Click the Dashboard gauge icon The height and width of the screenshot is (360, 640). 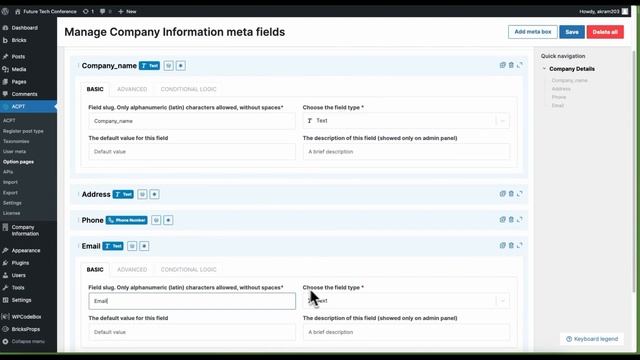pyautogui.click(x=5, y=28)
